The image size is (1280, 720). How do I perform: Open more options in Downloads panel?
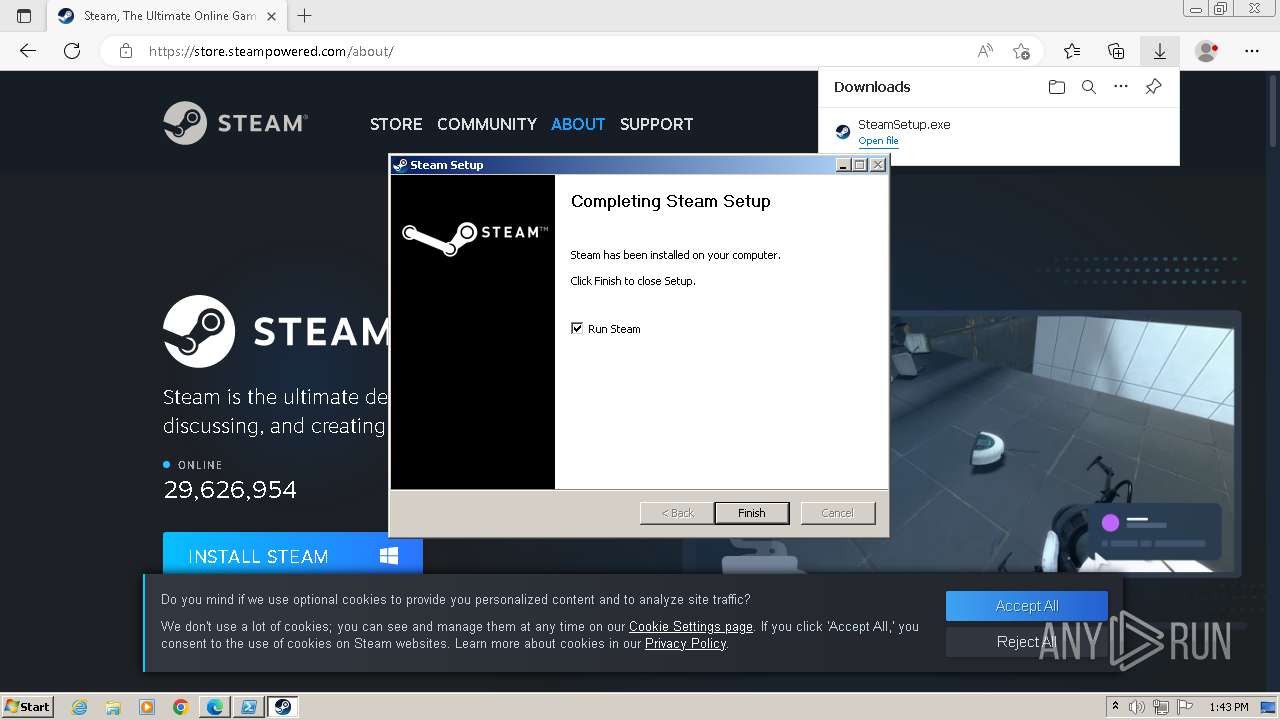click(x=1121, y=87)
